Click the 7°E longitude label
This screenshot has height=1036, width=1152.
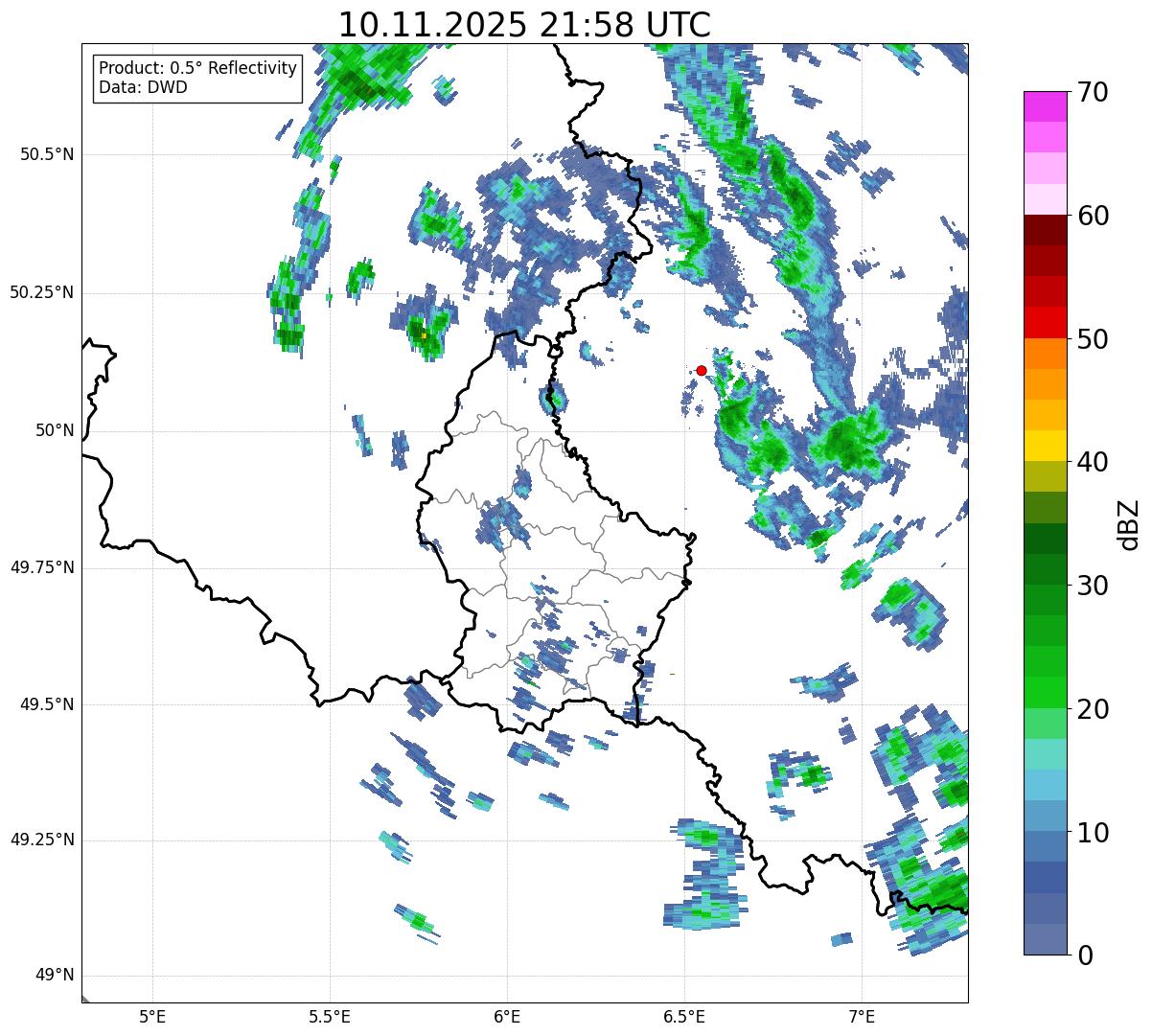pyautogui.click(x=862, y=1016)
